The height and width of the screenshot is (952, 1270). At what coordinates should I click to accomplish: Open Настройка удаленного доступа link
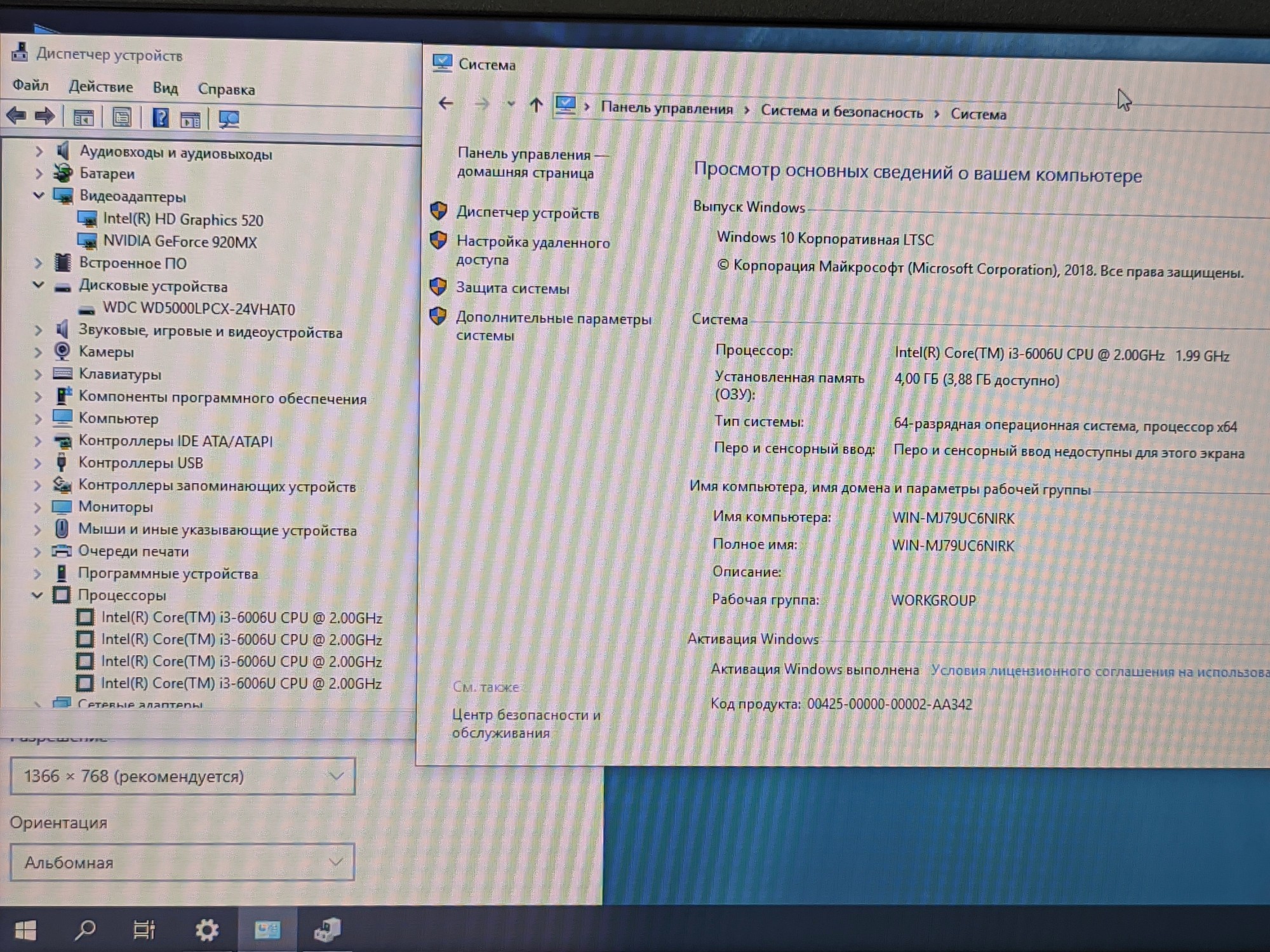click(533, 251)
